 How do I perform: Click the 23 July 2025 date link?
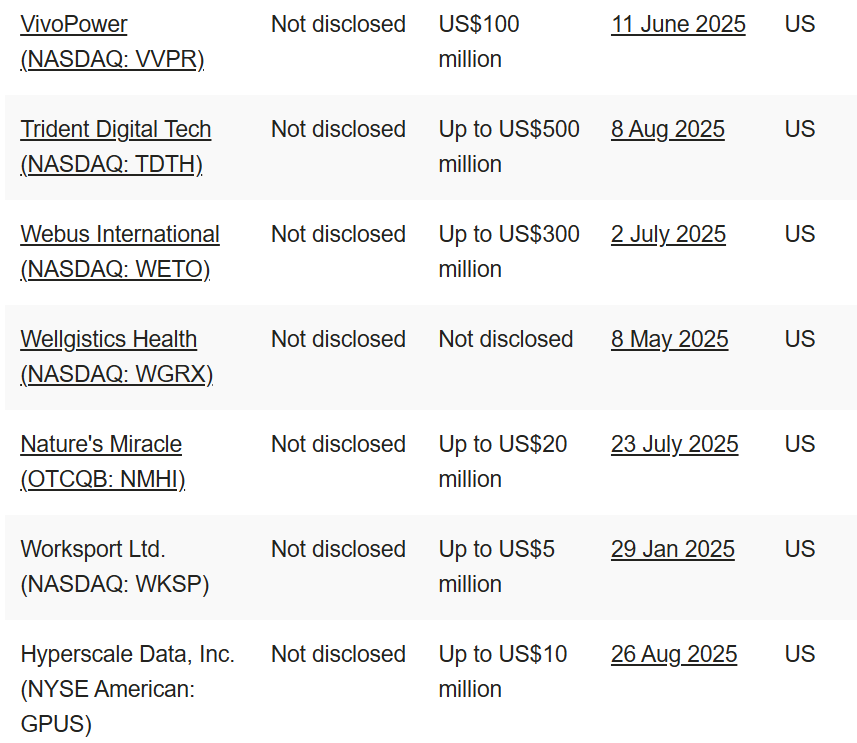(675, 445)
